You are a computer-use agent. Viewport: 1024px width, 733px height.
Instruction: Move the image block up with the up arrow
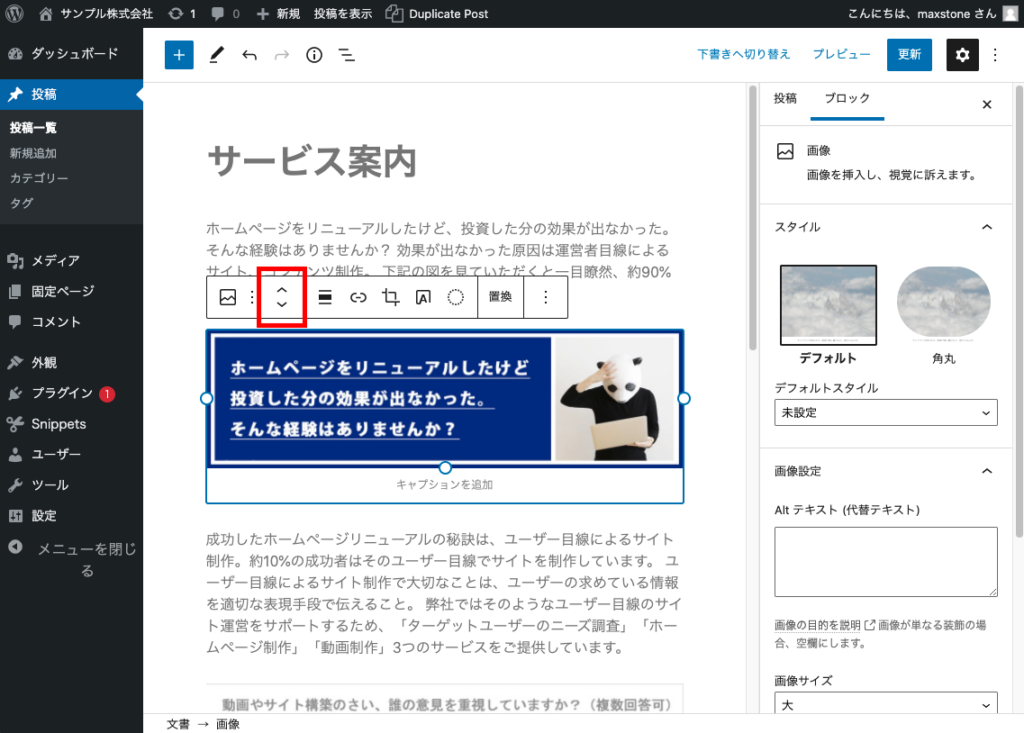tap(281, 290)
